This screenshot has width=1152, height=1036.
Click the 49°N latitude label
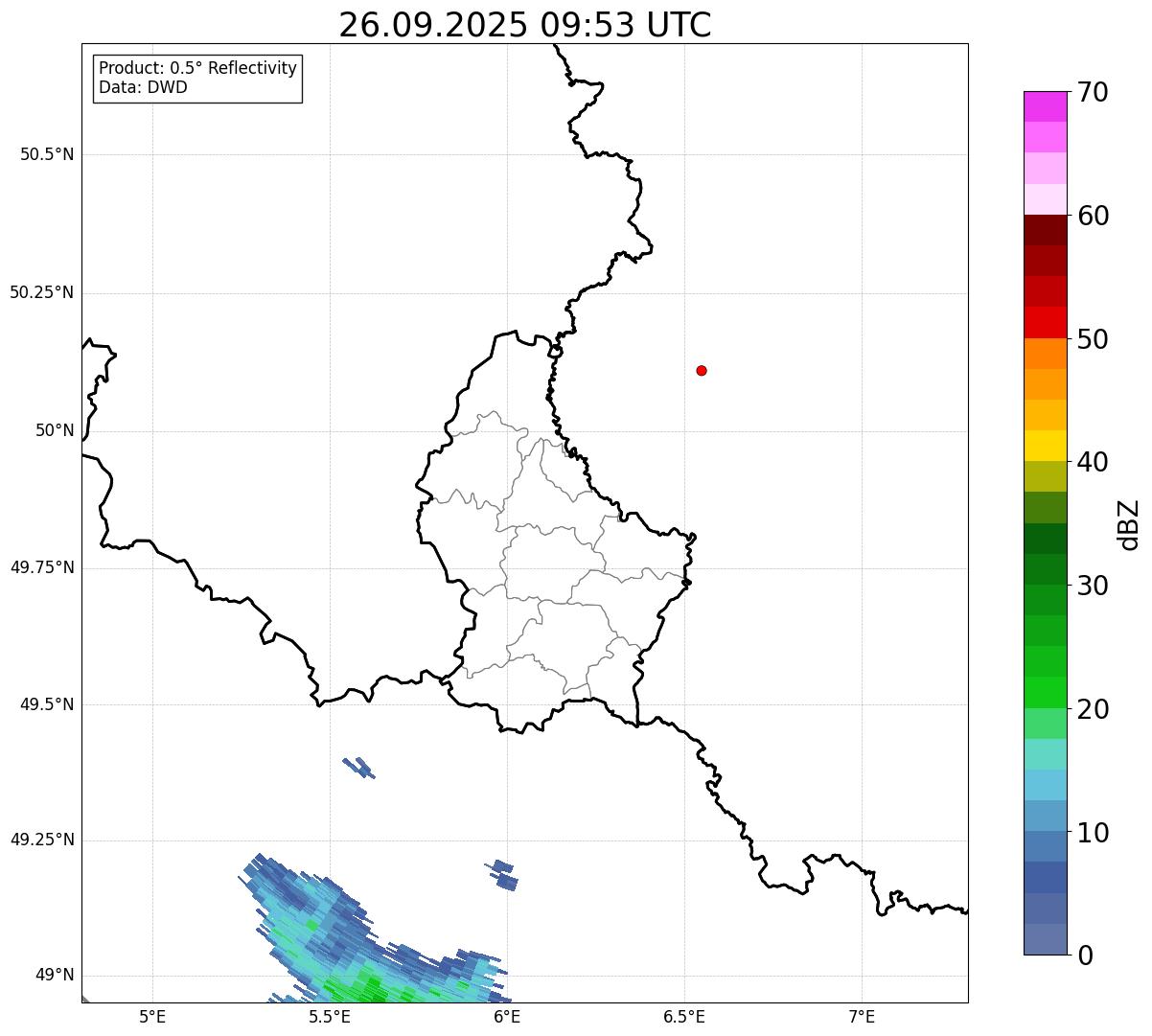(x=55, y=975)
